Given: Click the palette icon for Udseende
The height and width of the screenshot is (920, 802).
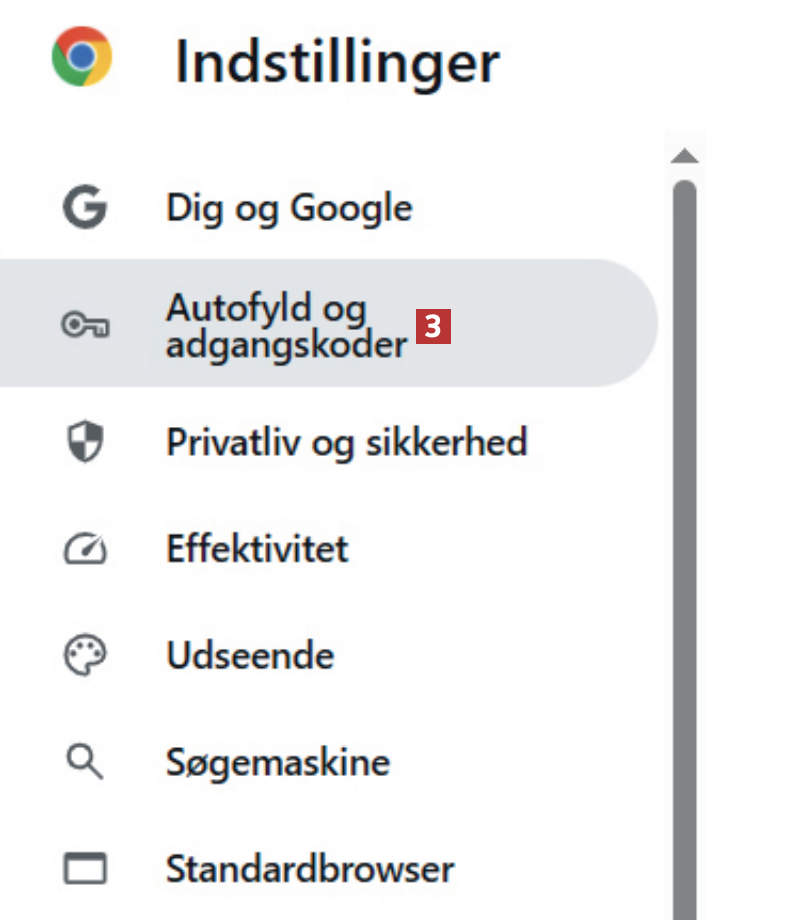Looking at the screenshot, I should point(85,656).
